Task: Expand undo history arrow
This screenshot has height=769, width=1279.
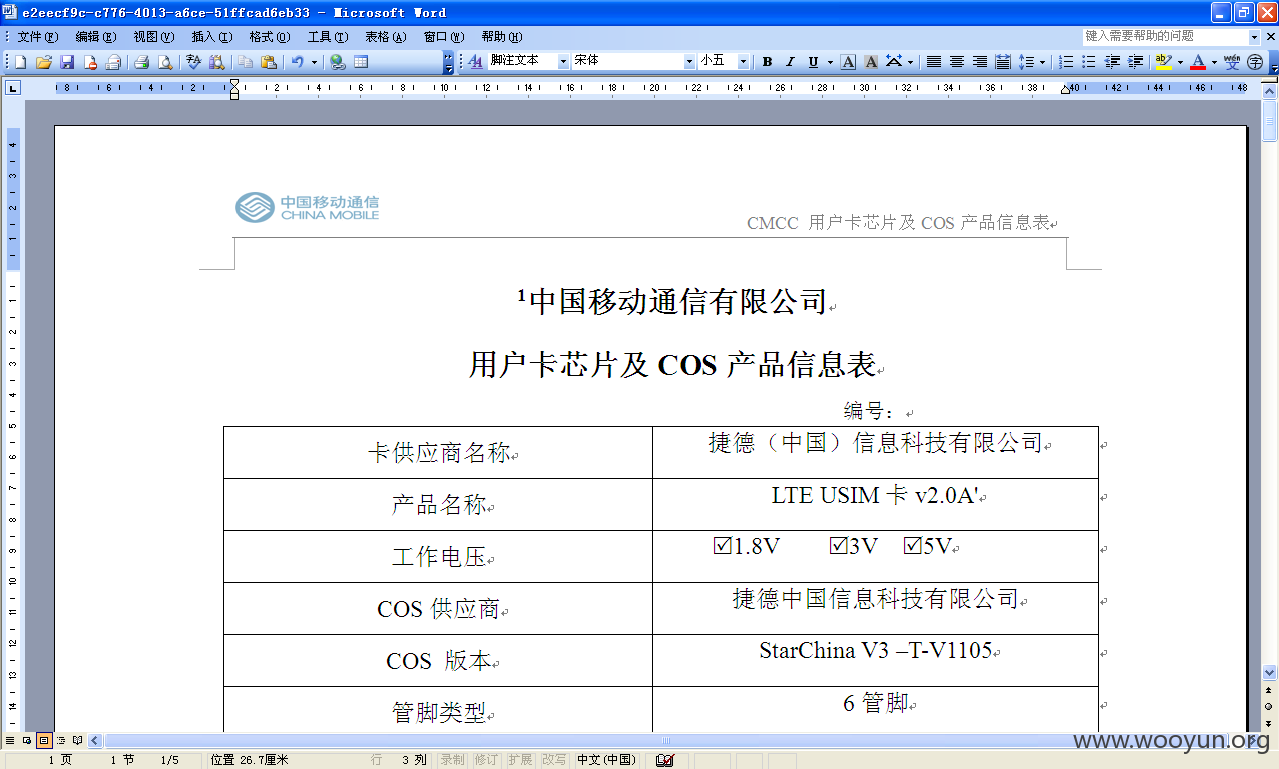Action: click(313, 62)
